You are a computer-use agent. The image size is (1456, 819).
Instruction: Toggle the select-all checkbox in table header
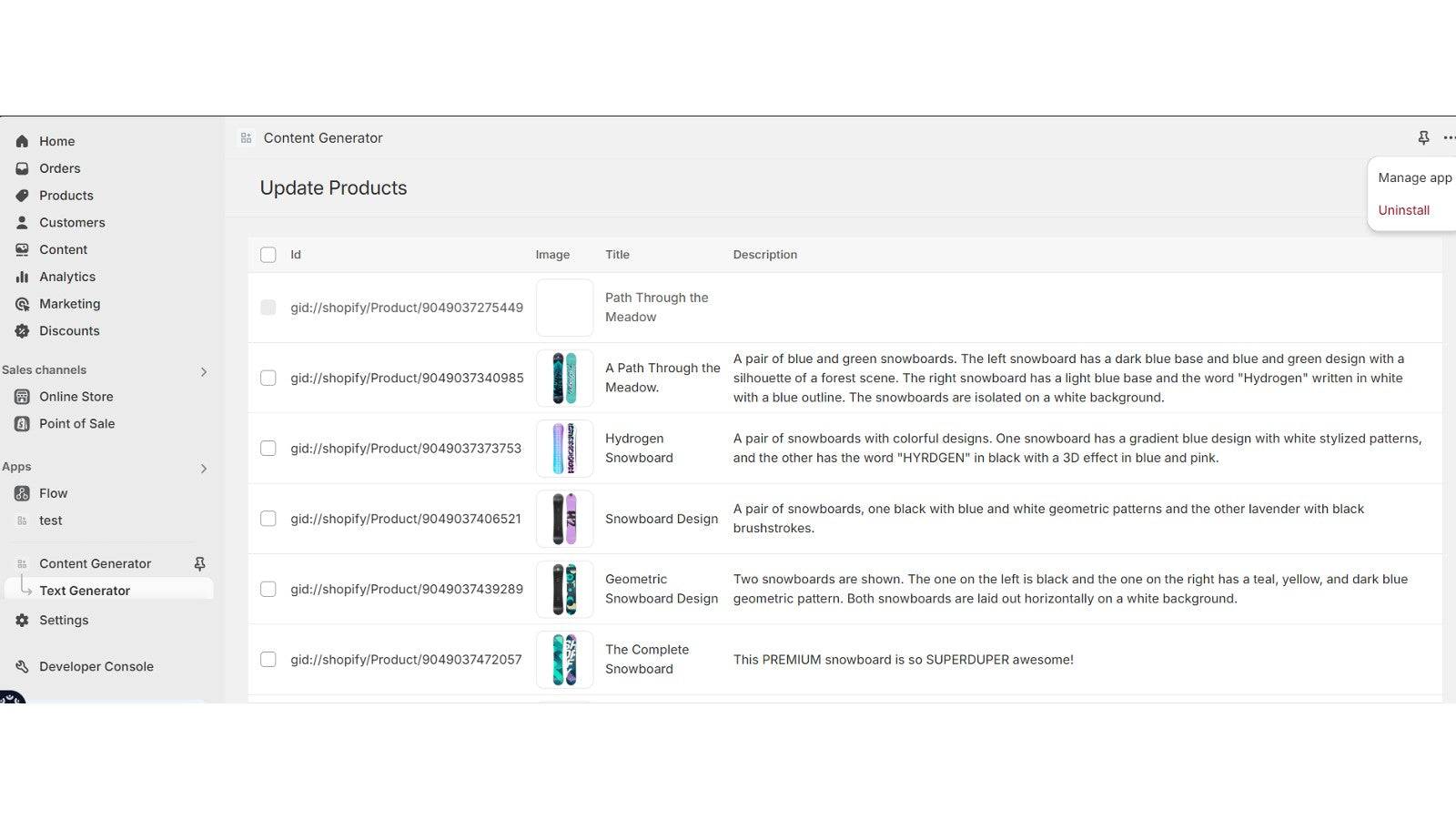pyautogui.click(x=268, y=255)
